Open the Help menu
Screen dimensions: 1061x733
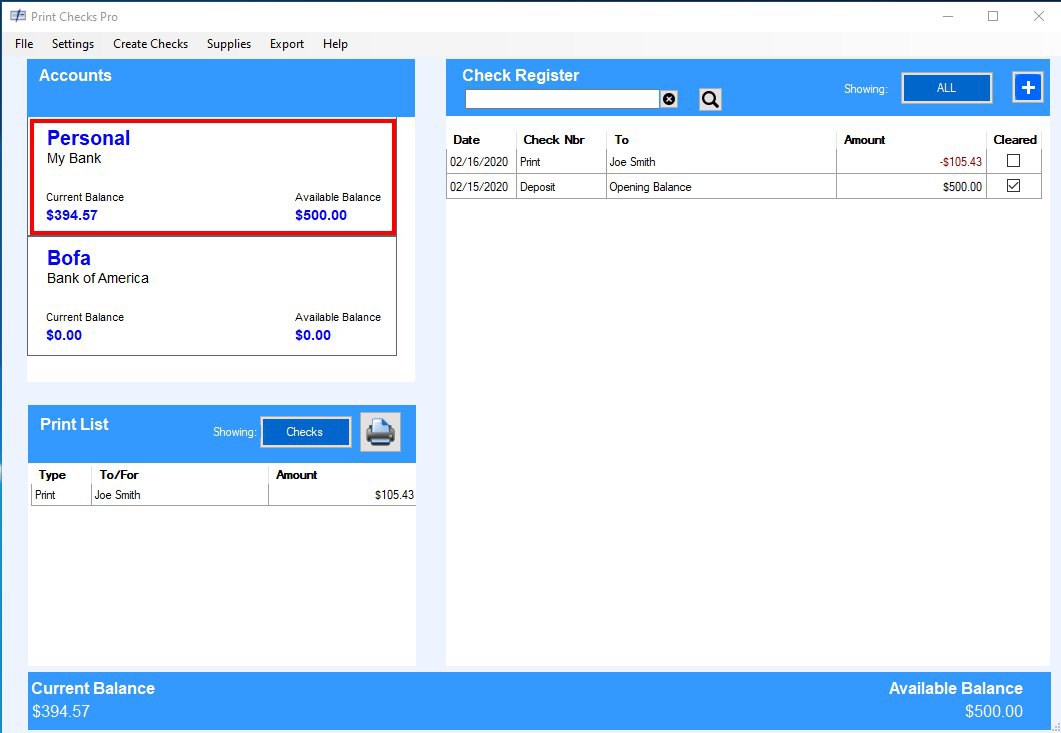click(335, 44)
